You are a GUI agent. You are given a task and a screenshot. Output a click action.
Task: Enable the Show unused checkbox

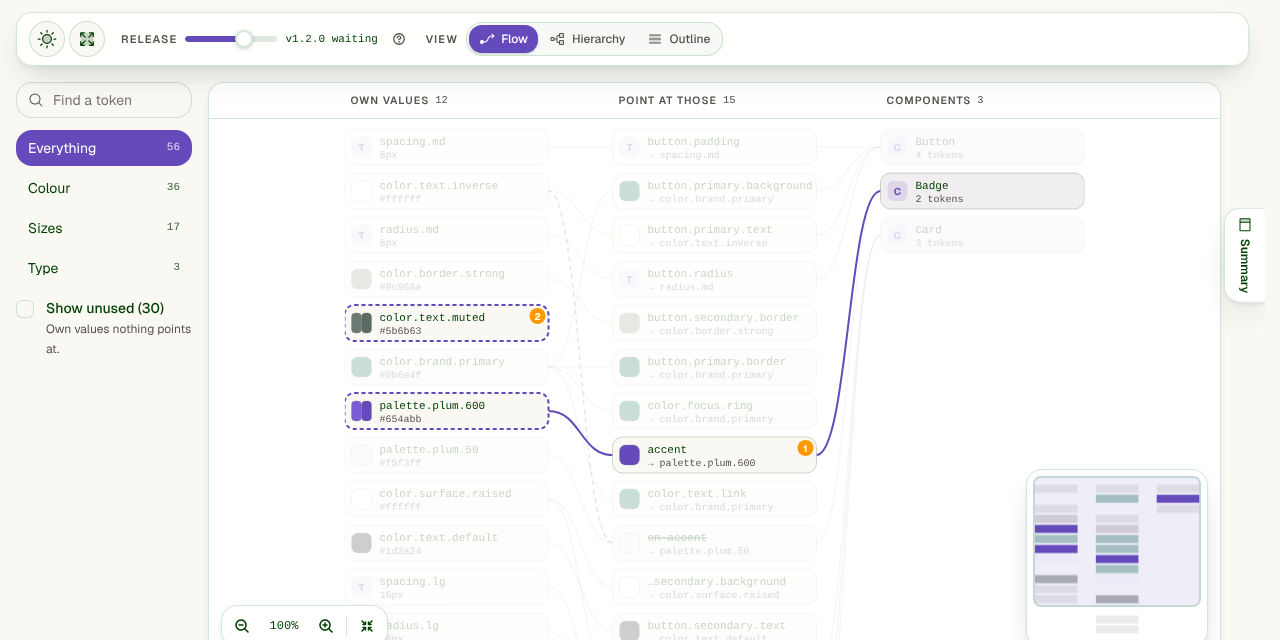point(25,309)
